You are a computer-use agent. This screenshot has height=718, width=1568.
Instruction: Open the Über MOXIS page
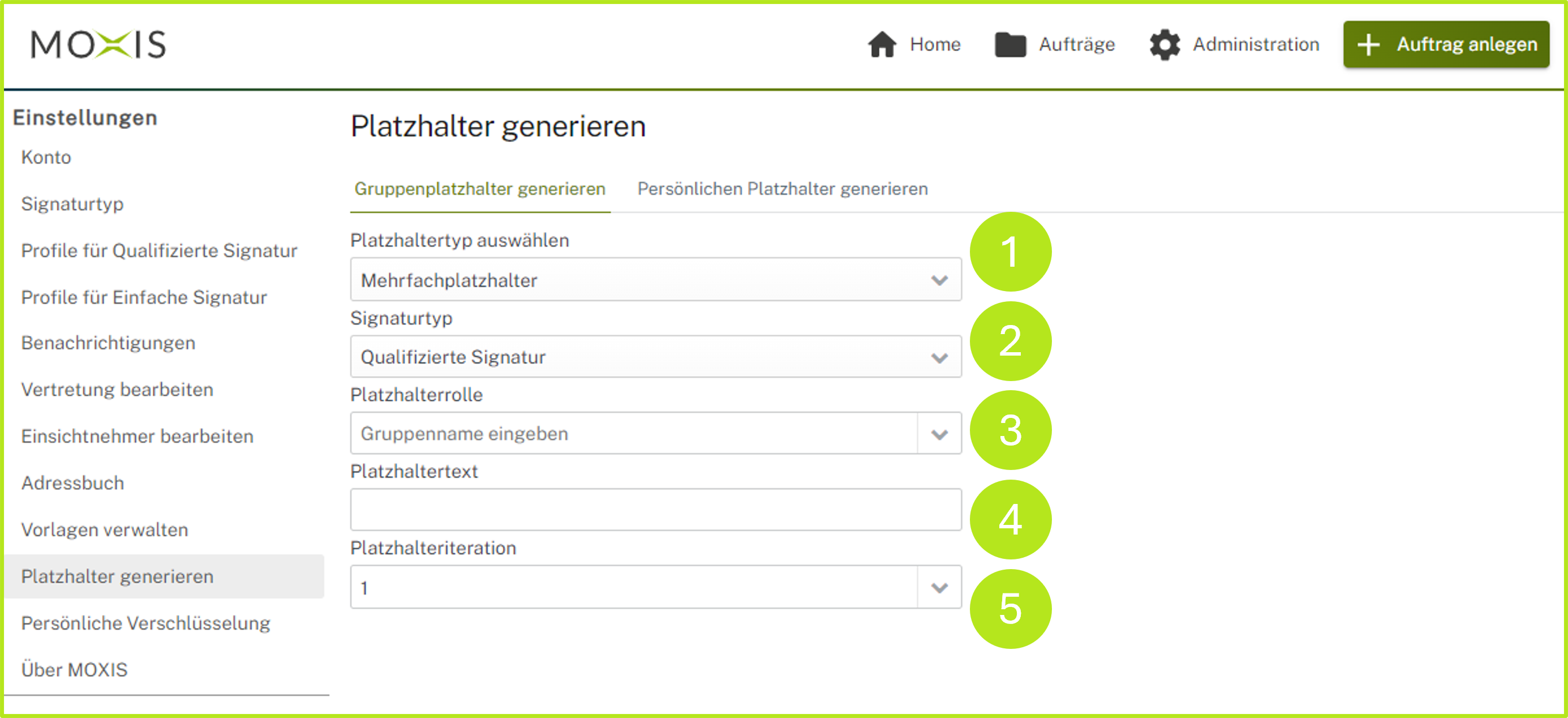[x=74, y=670]
